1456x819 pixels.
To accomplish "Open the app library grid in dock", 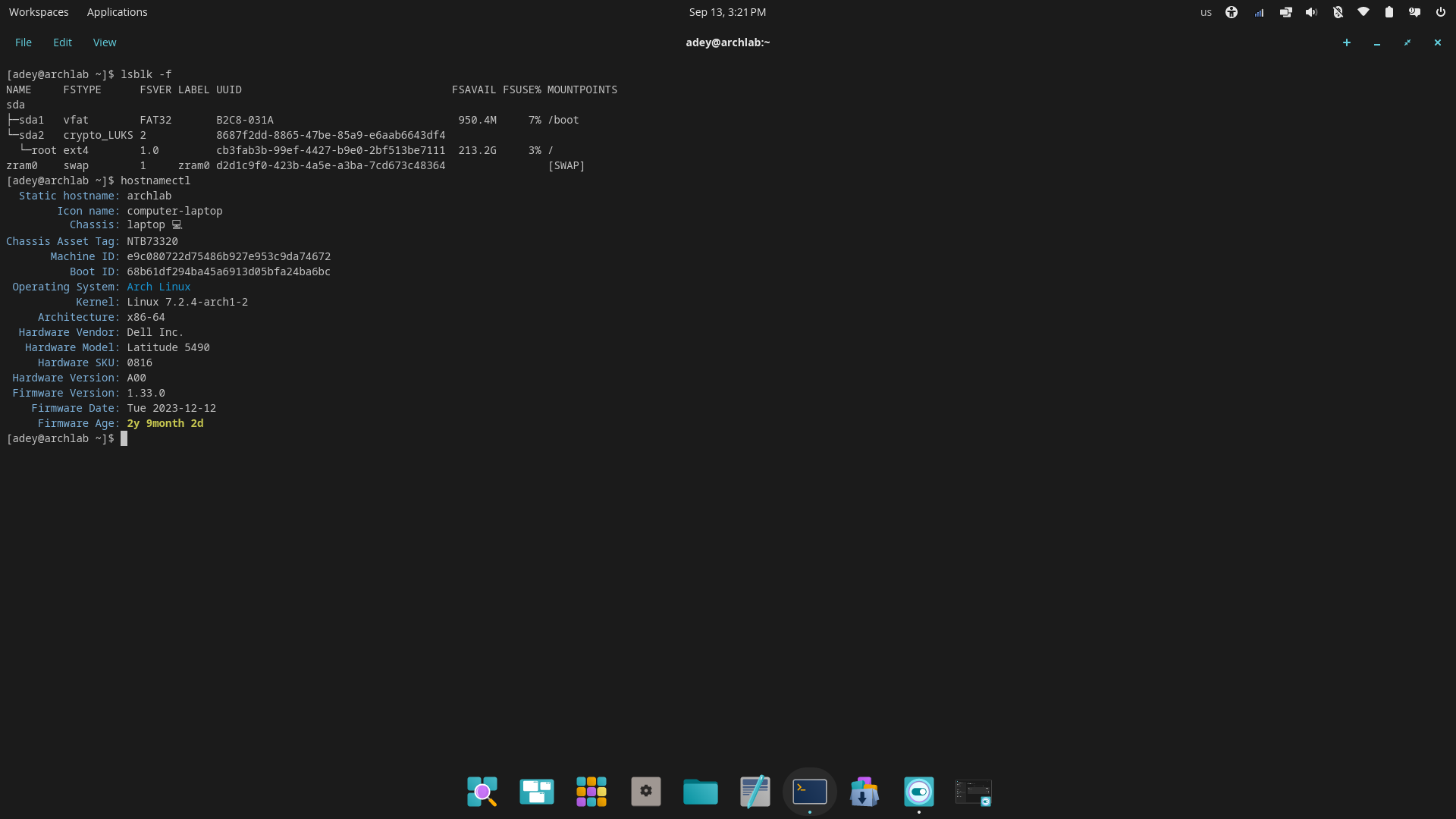I will (591, 792).
